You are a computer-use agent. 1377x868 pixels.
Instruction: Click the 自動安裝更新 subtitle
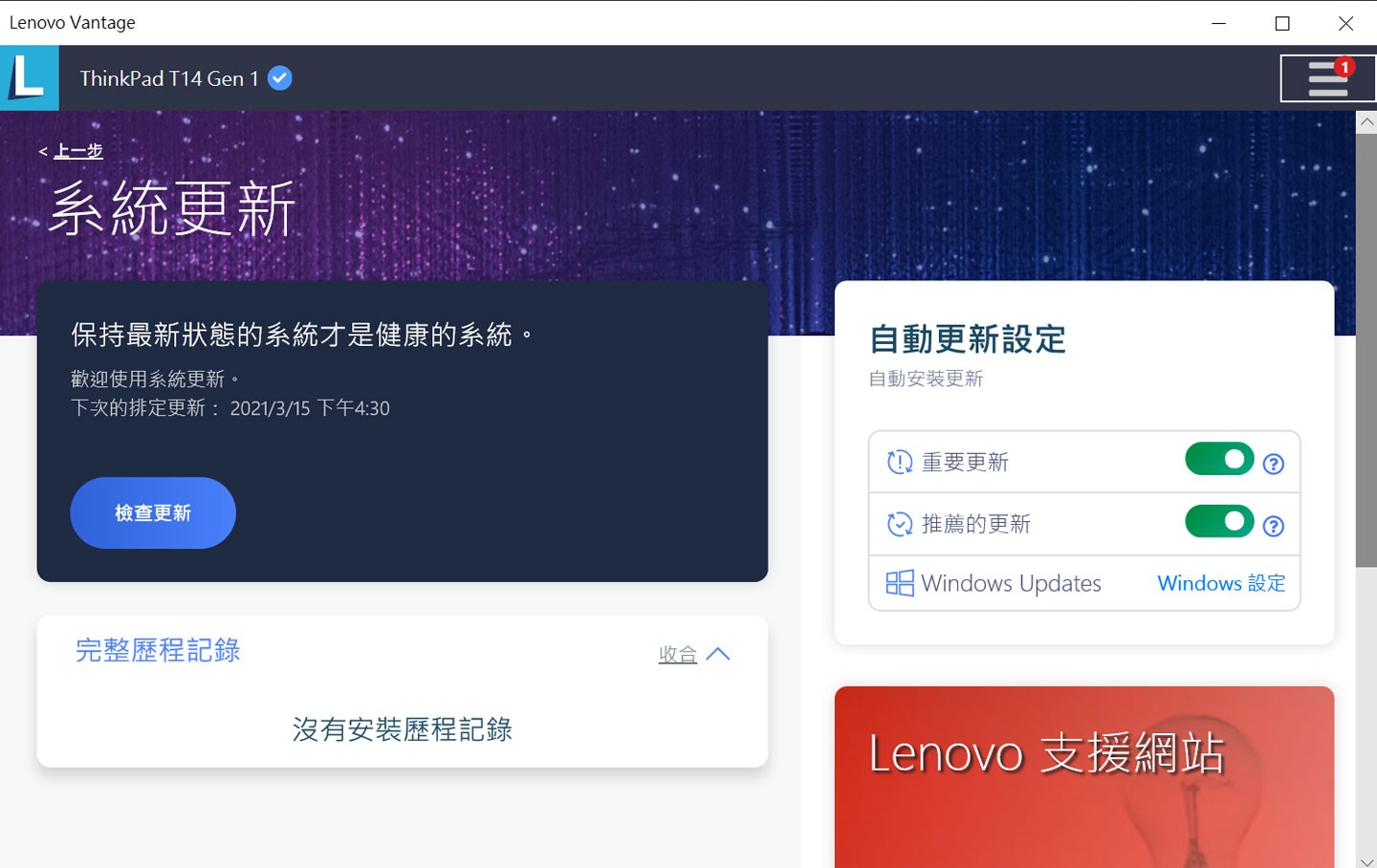[926, 379]
